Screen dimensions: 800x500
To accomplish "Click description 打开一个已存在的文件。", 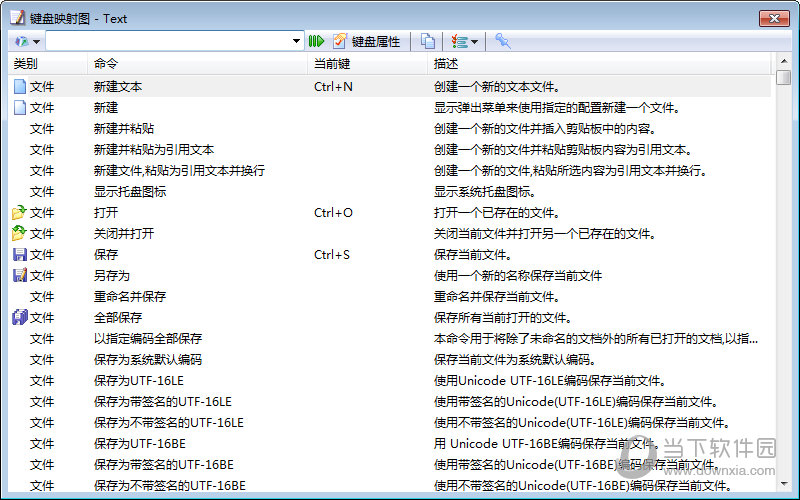I will coord(496,212).
